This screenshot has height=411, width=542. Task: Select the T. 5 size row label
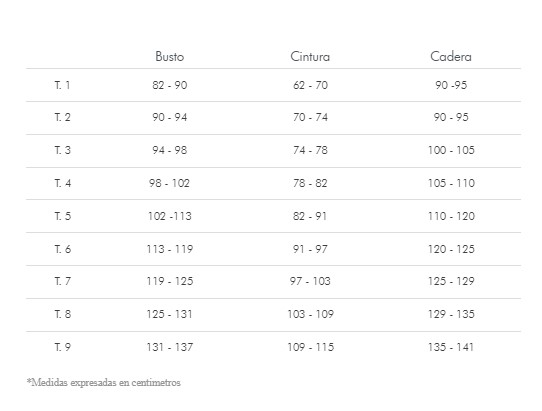point(63,216)
